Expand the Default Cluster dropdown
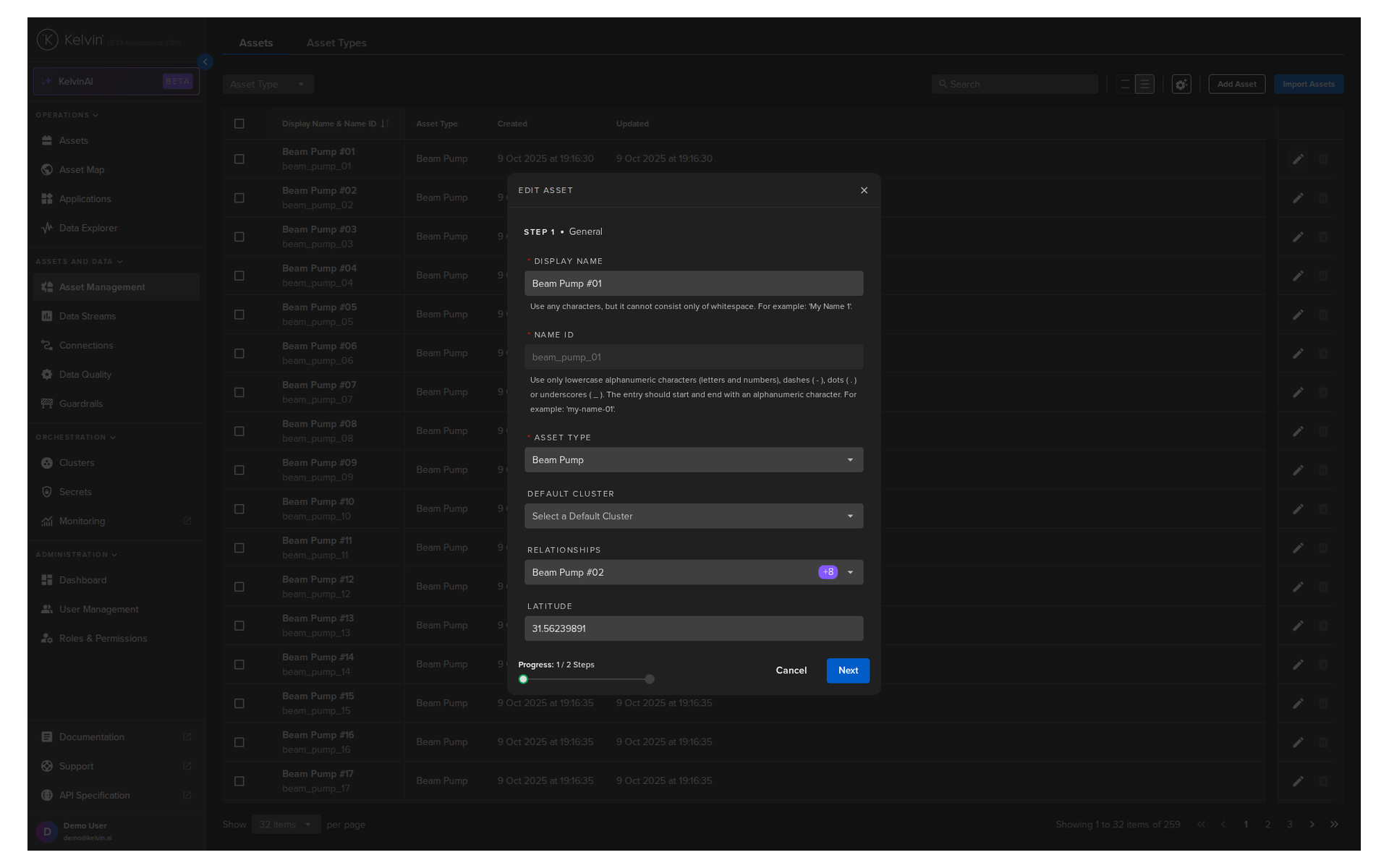Image resolution: width=1389 pixels, height=868 pixels. coord(693,516)
